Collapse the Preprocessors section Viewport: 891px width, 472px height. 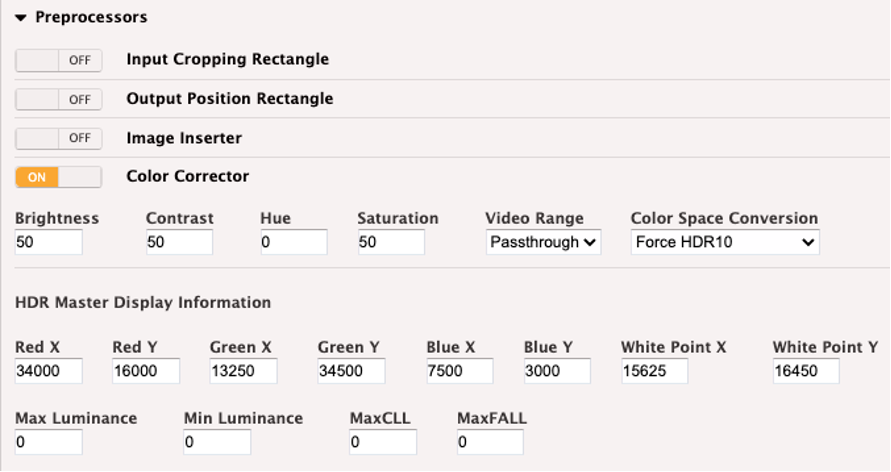[x=21, y=18]
